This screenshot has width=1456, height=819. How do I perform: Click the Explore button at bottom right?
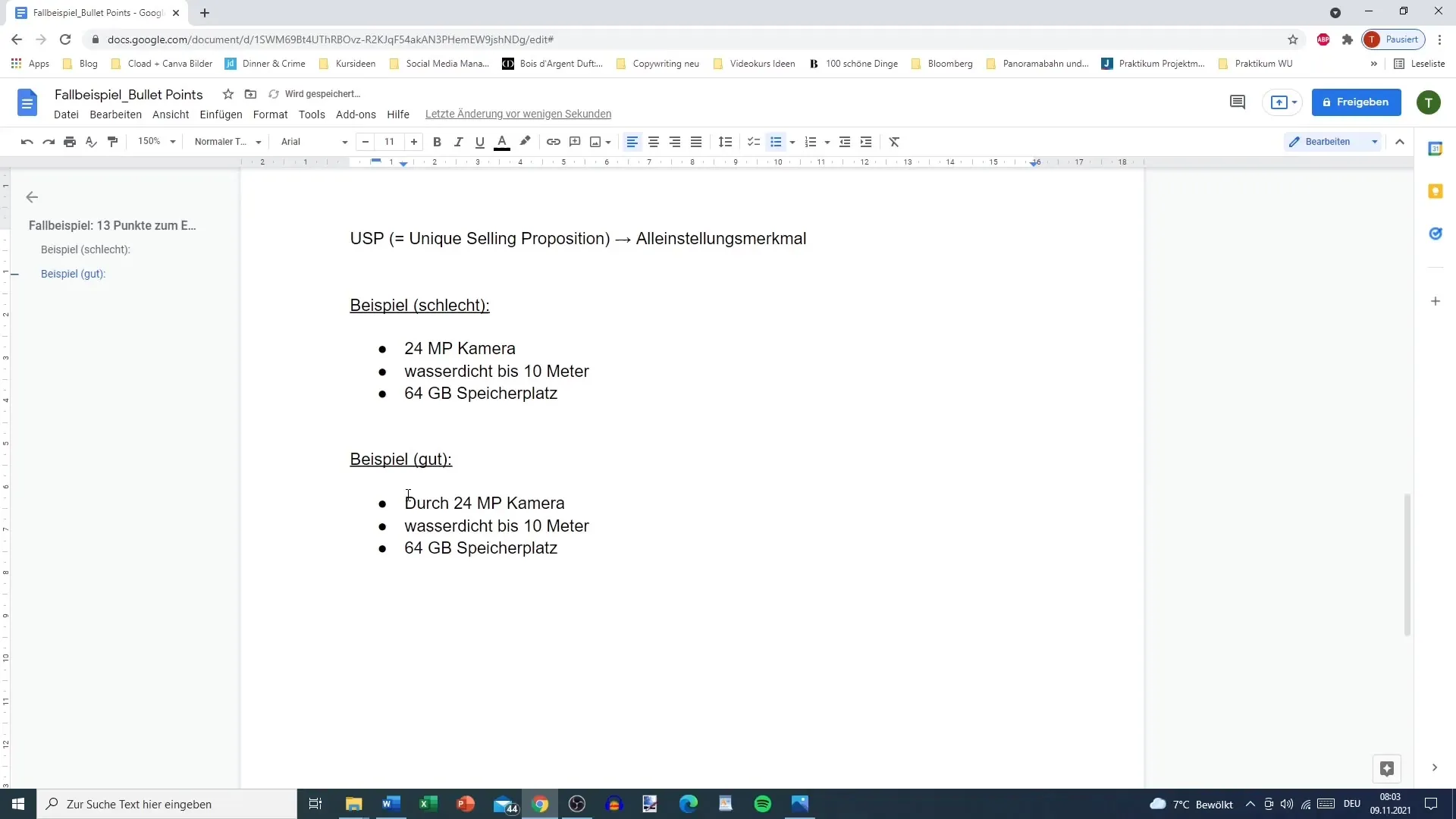click(1387, 769)
